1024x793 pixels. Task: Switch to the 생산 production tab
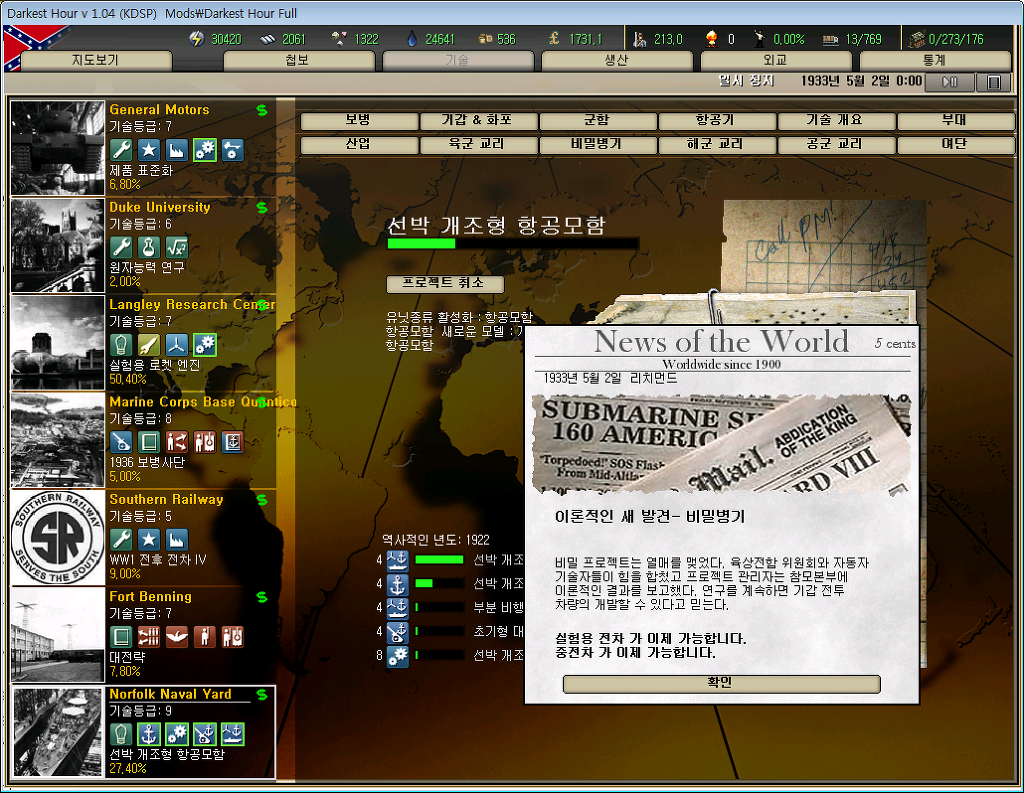[616, 61]
